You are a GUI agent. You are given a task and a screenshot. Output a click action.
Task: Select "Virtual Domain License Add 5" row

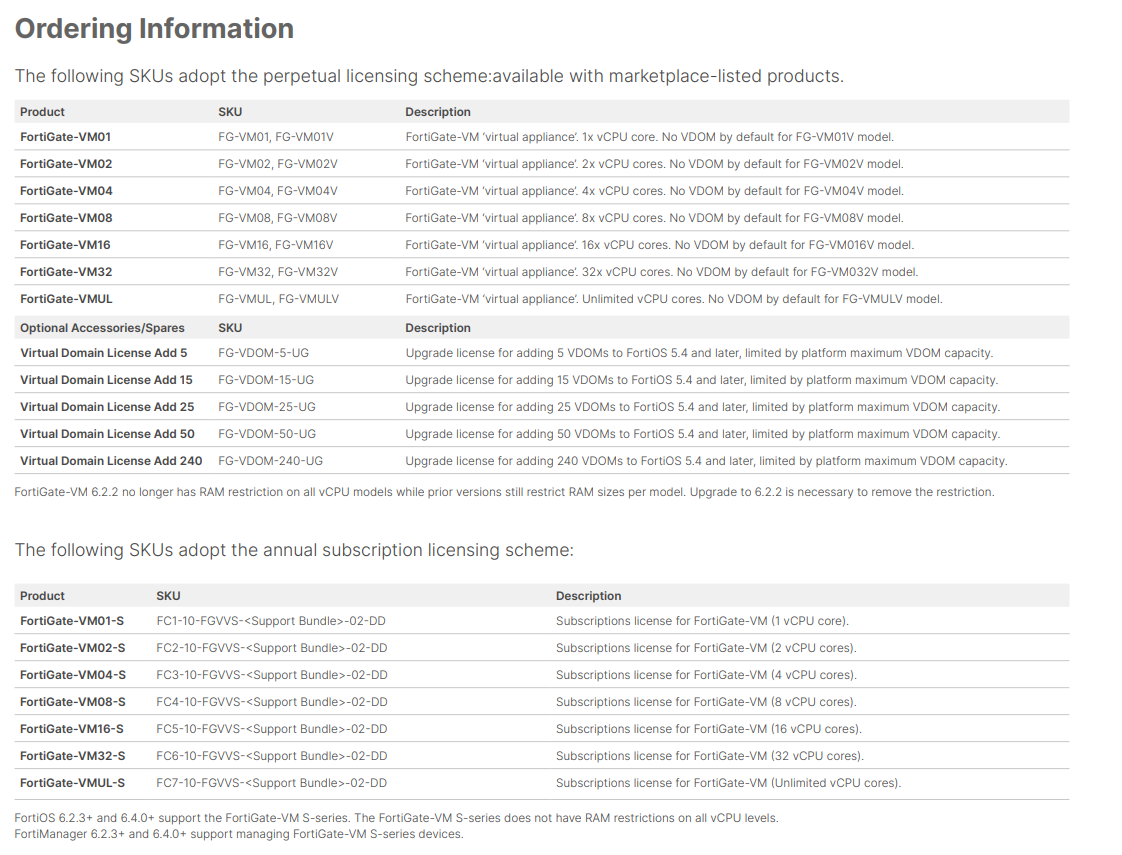tap(542, 353)
